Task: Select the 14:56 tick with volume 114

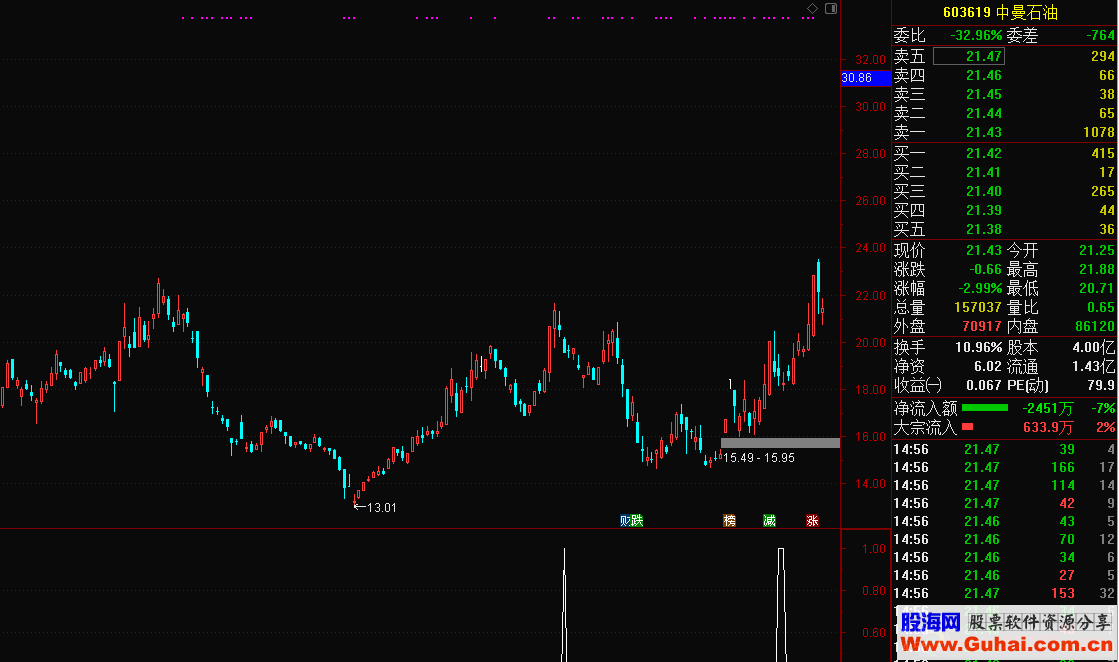Action: pyautogui.click(x=1004, y=485)
